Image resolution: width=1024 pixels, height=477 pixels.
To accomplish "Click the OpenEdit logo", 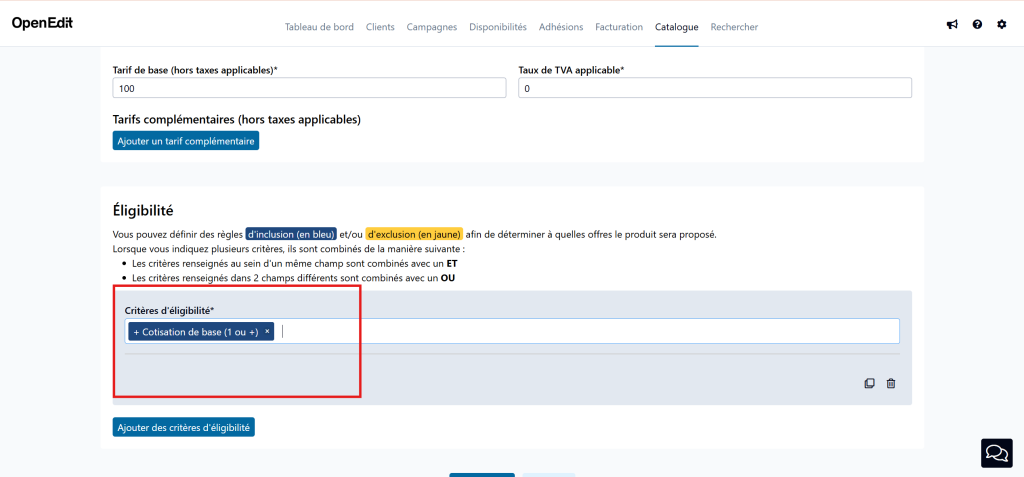I will point(42,23).
